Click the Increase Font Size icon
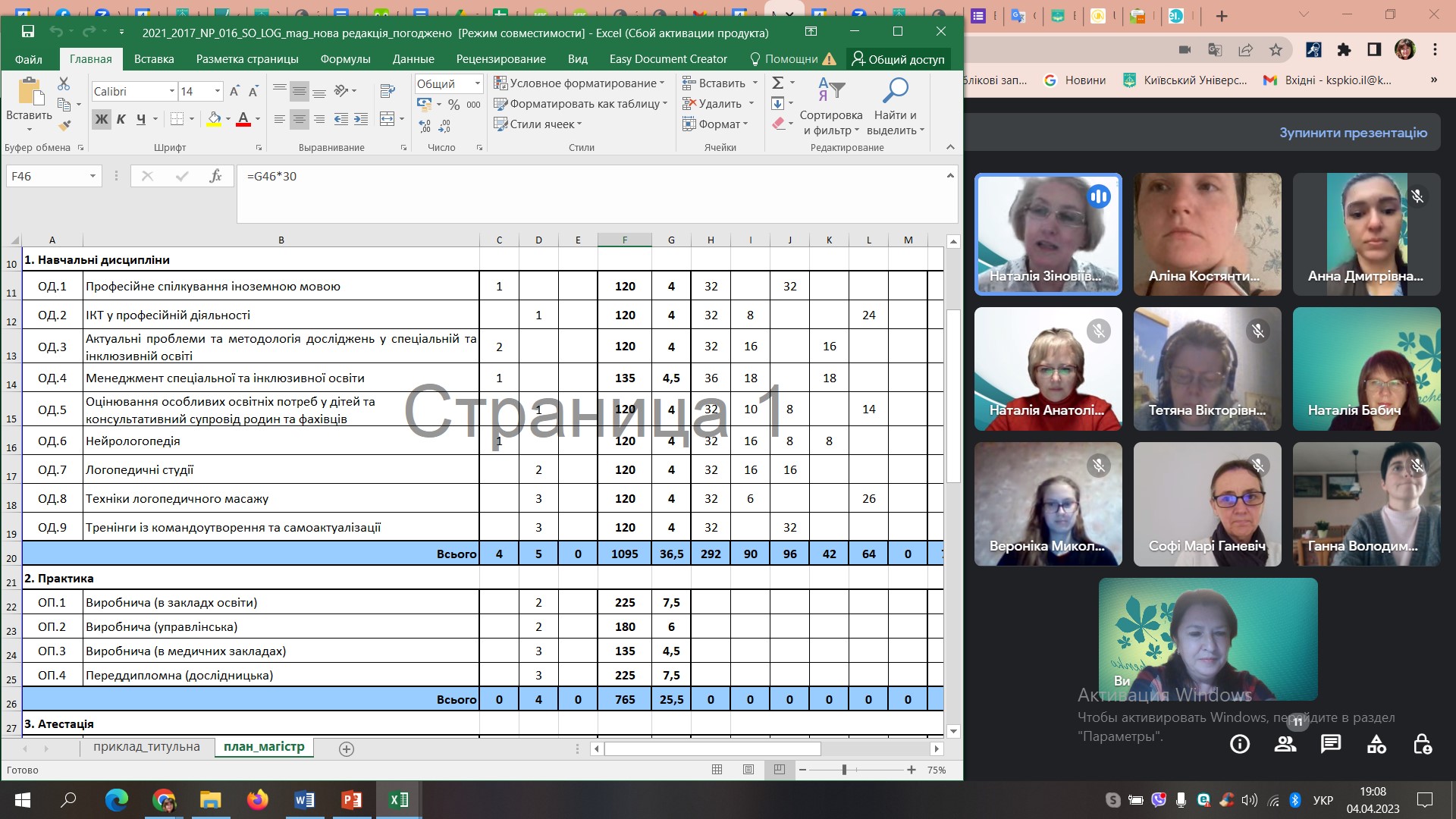 tap(234, 92)
